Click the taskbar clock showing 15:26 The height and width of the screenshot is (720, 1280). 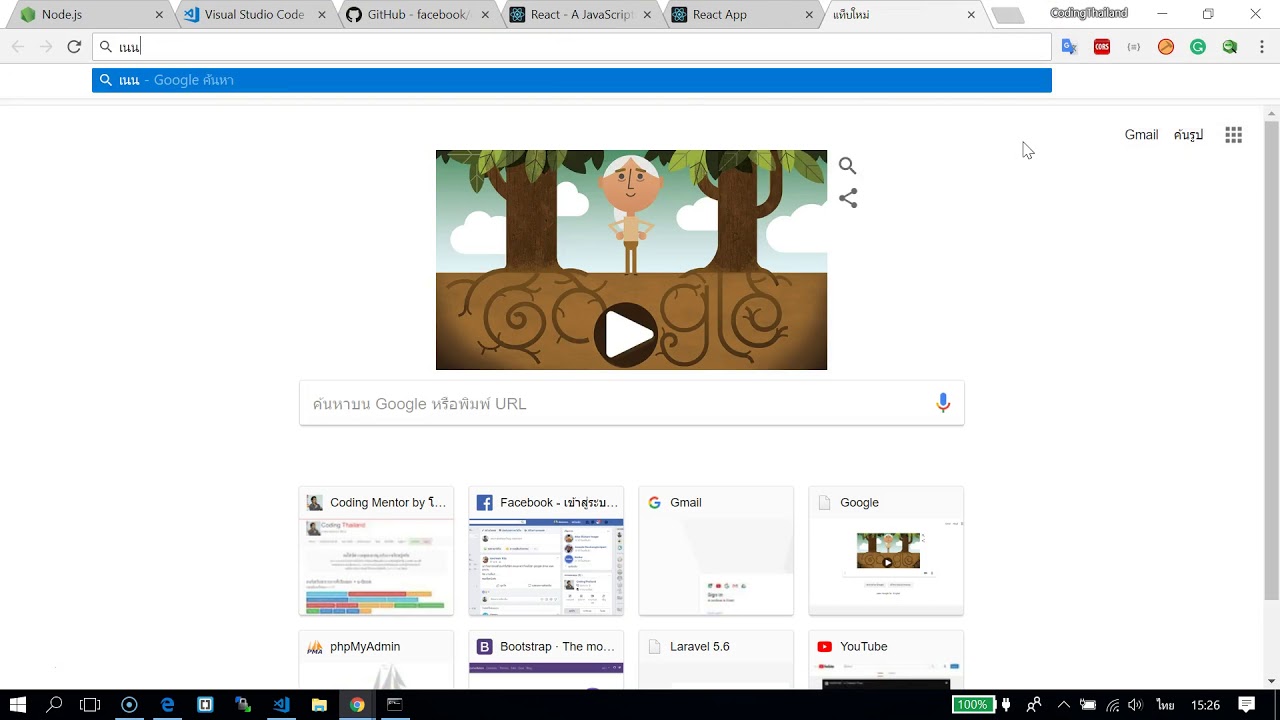coord(1205,705)
